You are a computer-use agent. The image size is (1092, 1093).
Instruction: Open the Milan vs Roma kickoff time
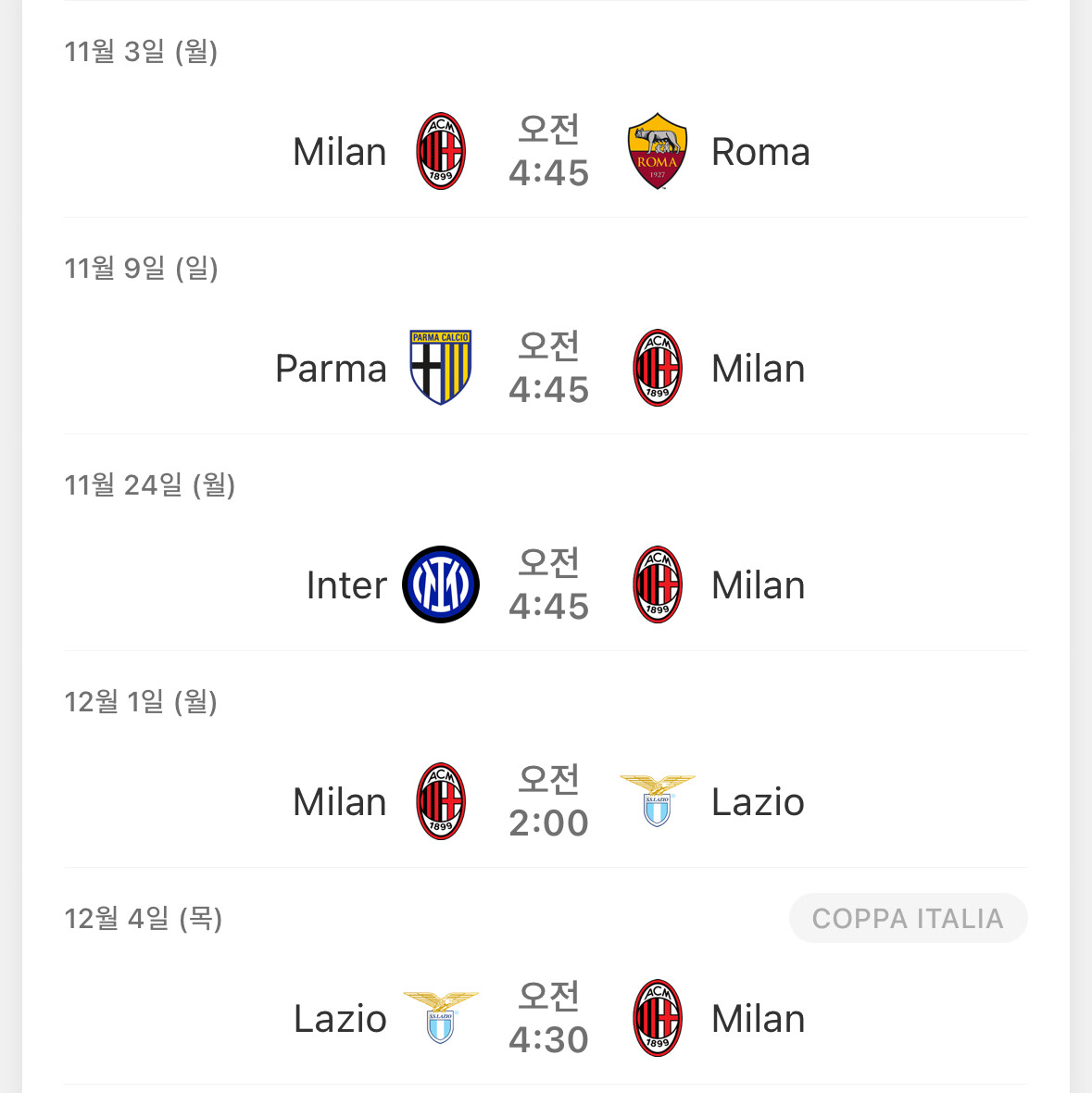[x=548, y=152]
